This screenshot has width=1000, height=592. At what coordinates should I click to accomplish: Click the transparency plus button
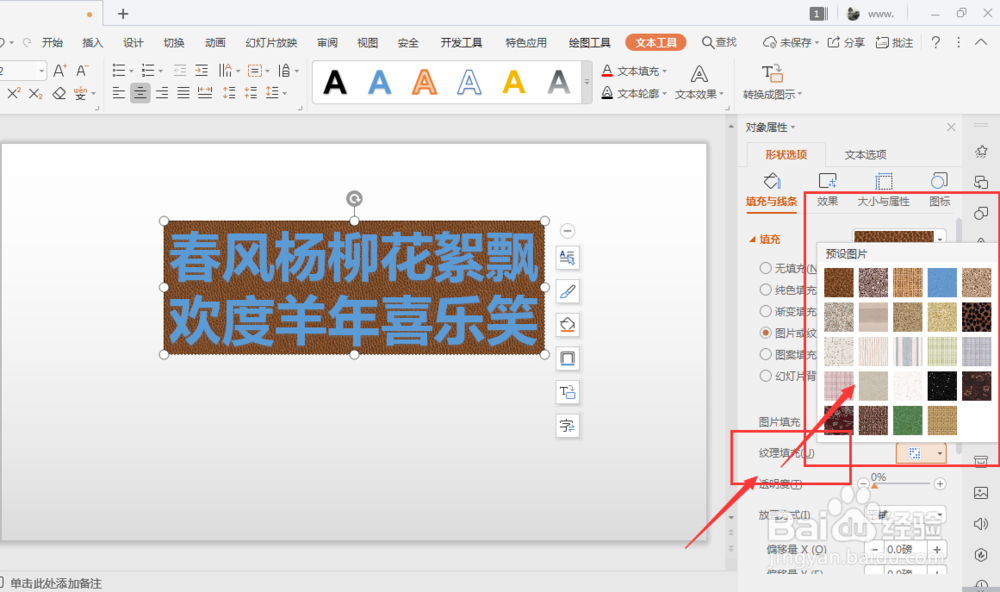coord(940,484)
